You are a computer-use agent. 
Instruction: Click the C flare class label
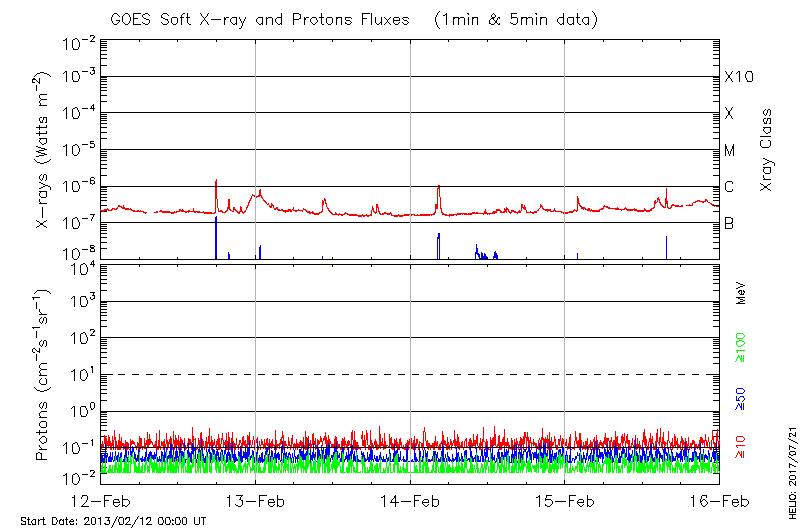pyautogui.click(x=729, y=187)
